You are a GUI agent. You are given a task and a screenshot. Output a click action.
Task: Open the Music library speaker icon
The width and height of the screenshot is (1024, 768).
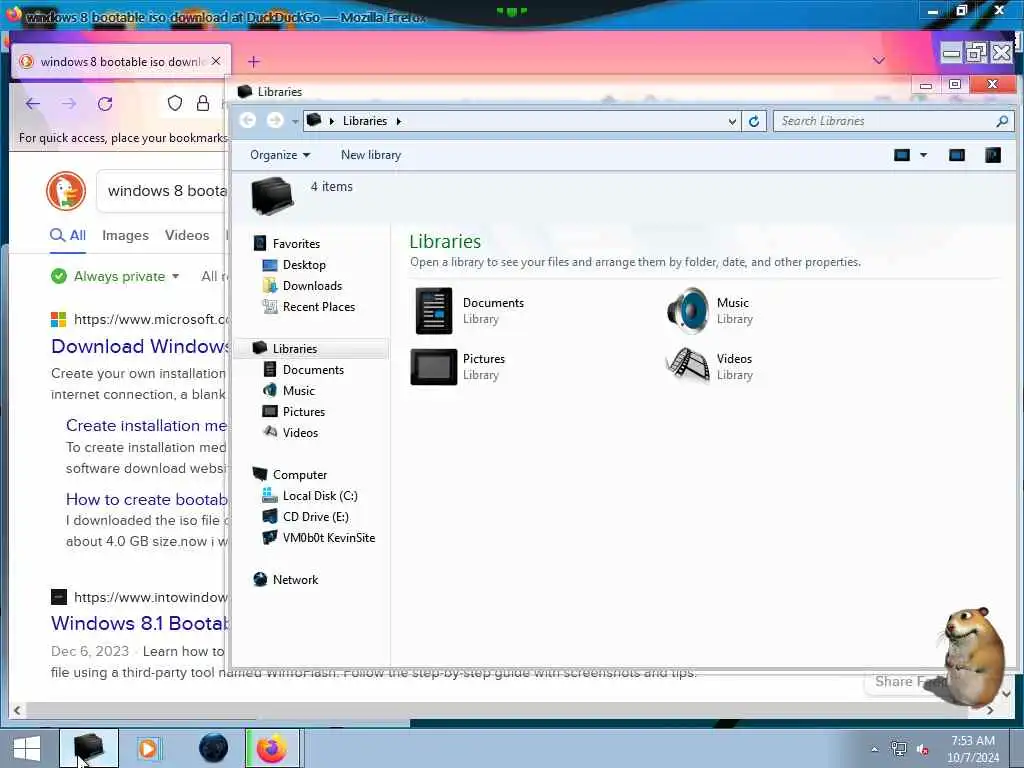tap(688, 311)
